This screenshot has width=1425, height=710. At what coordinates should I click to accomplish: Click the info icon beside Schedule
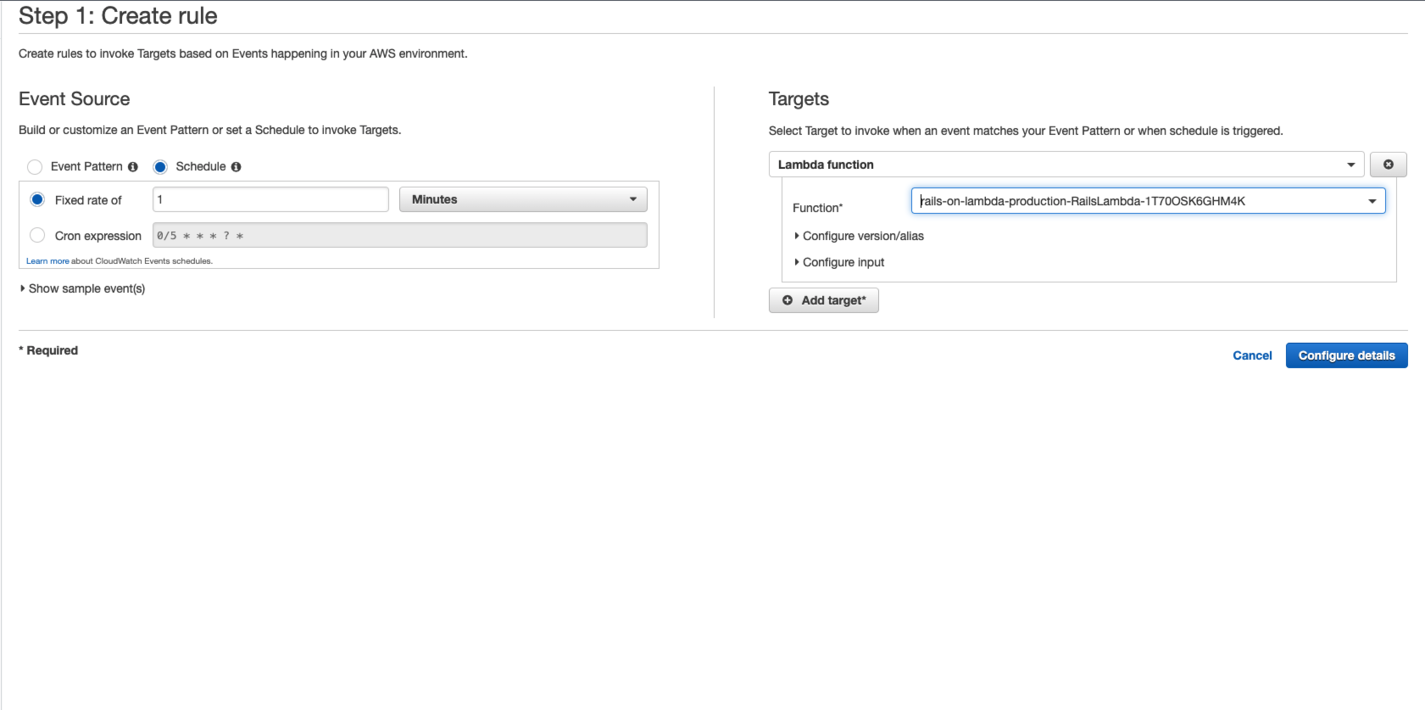(x=234, y=166)
